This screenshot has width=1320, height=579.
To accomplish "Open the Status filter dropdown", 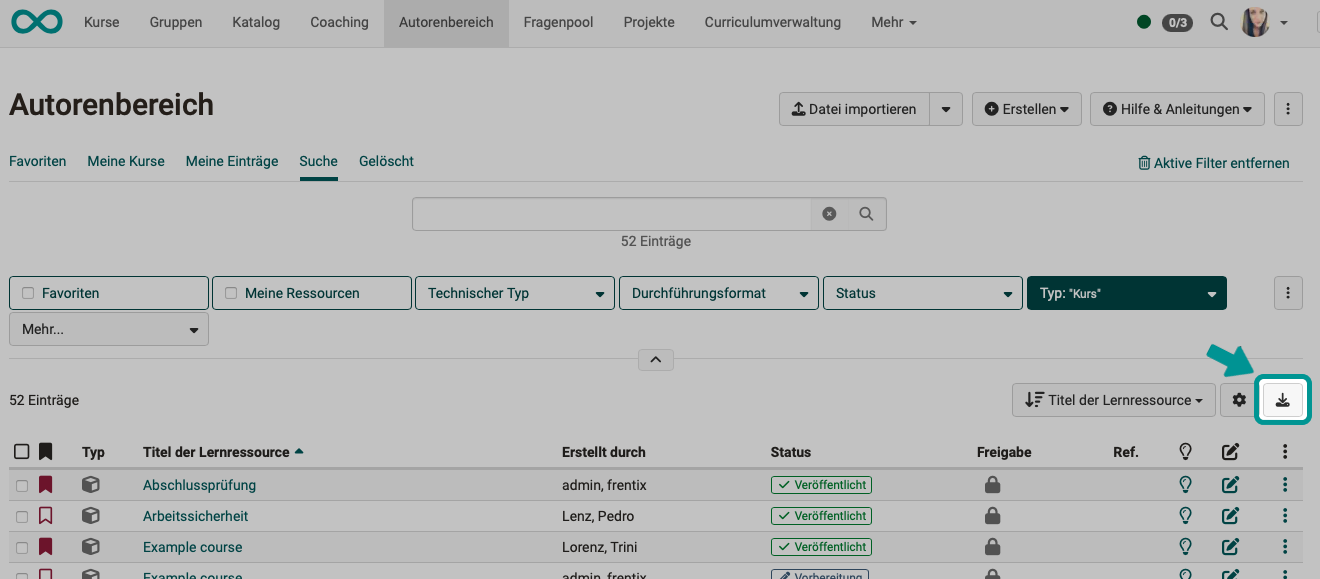I will tap(922, 292).
